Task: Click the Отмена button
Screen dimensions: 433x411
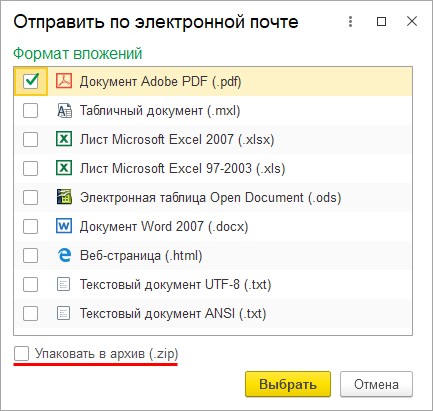Action: [x=376, y=384]
